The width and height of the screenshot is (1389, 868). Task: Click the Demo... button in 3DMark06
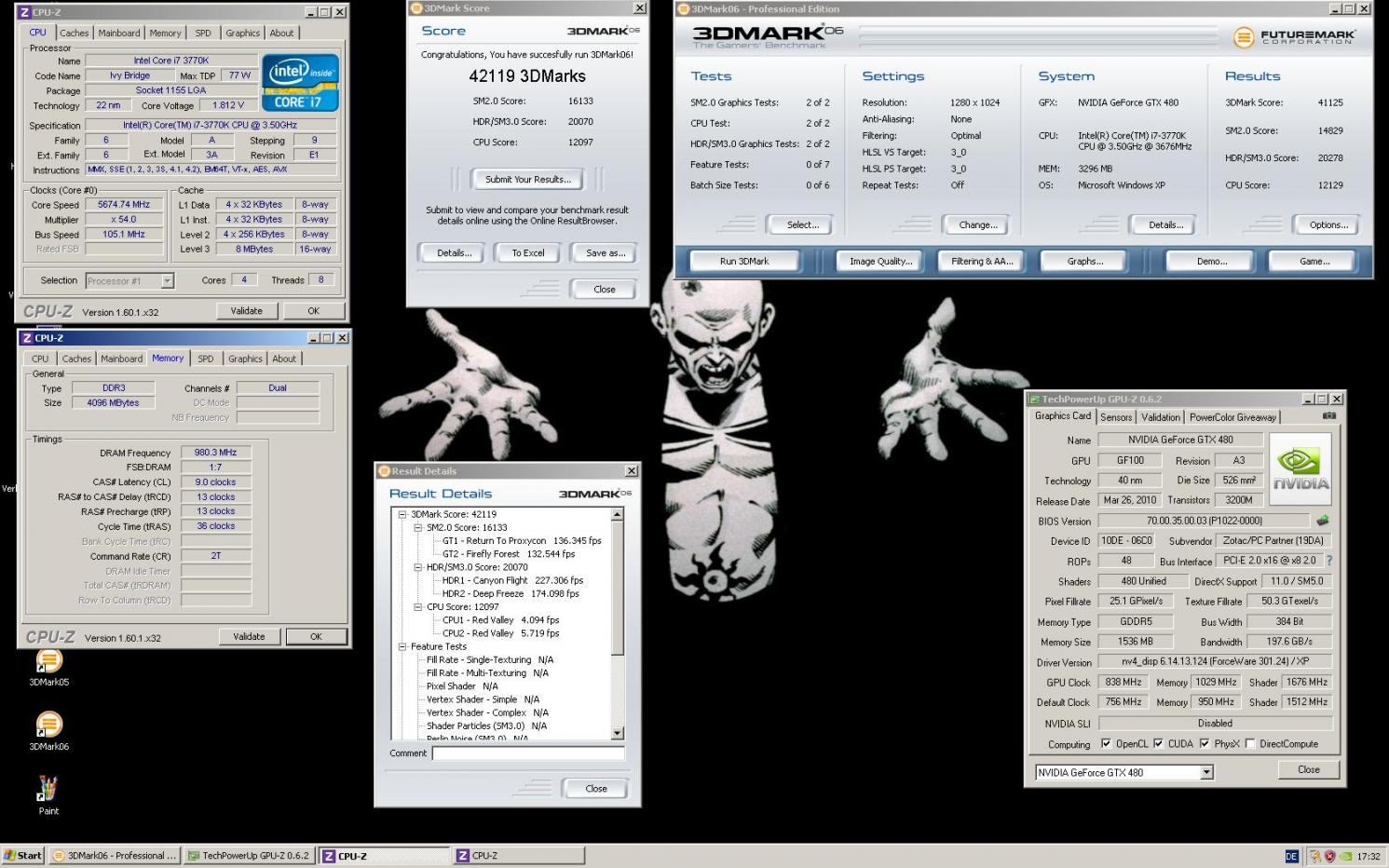tap(1212, 261)
